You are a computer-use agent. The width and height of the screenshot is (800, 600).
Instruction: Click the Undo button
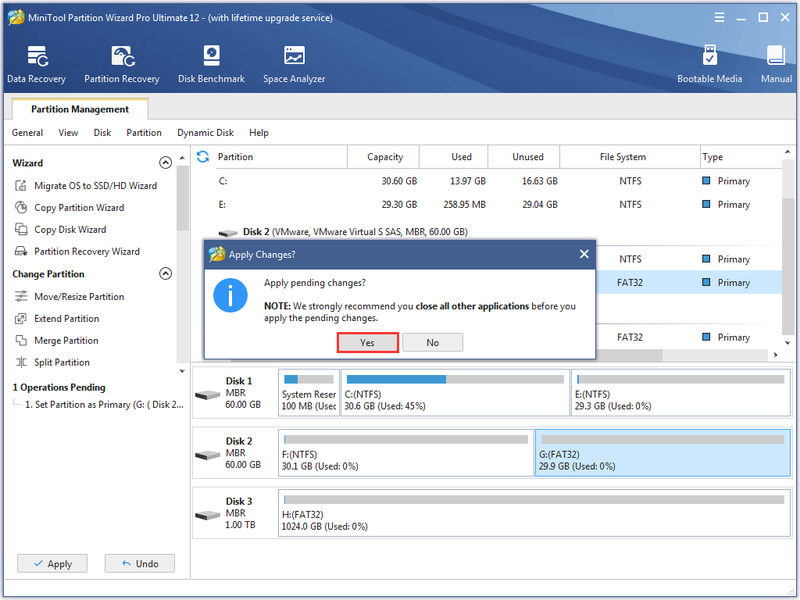[140, 564]
